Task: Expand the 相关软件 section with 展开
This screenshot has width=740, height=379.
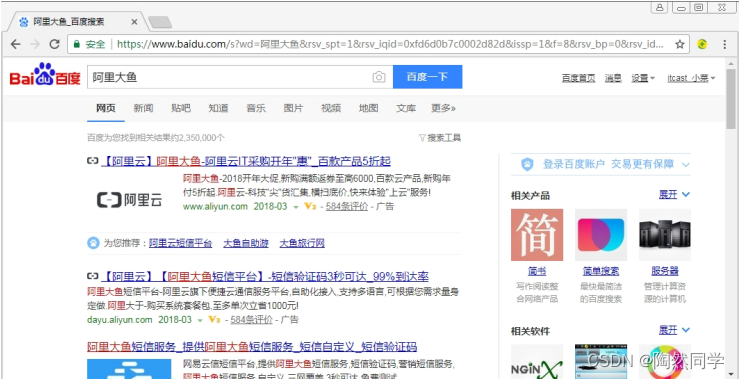Action: (674, 329)
